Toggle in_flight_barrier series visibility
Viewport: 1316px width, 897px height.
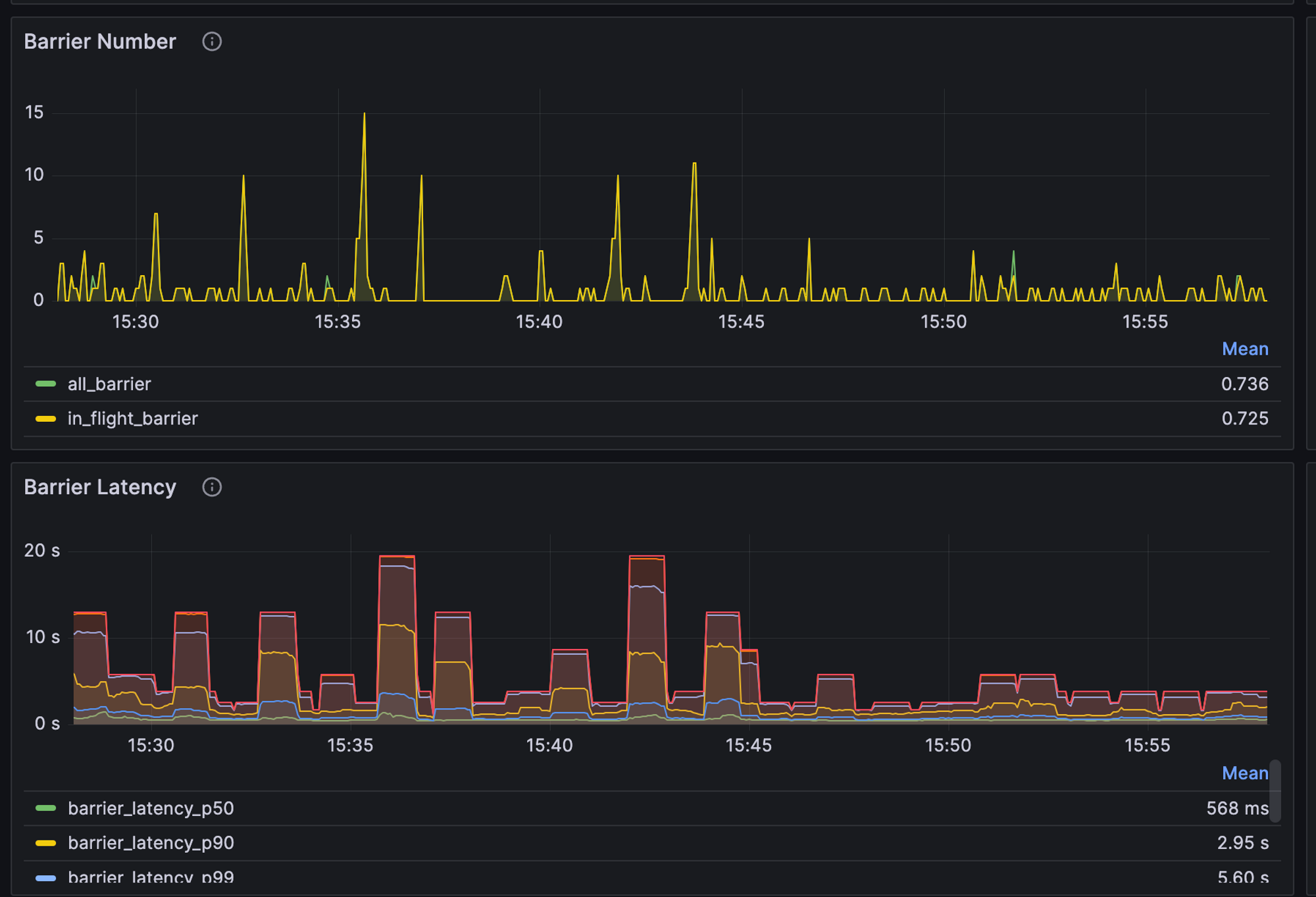132,419
